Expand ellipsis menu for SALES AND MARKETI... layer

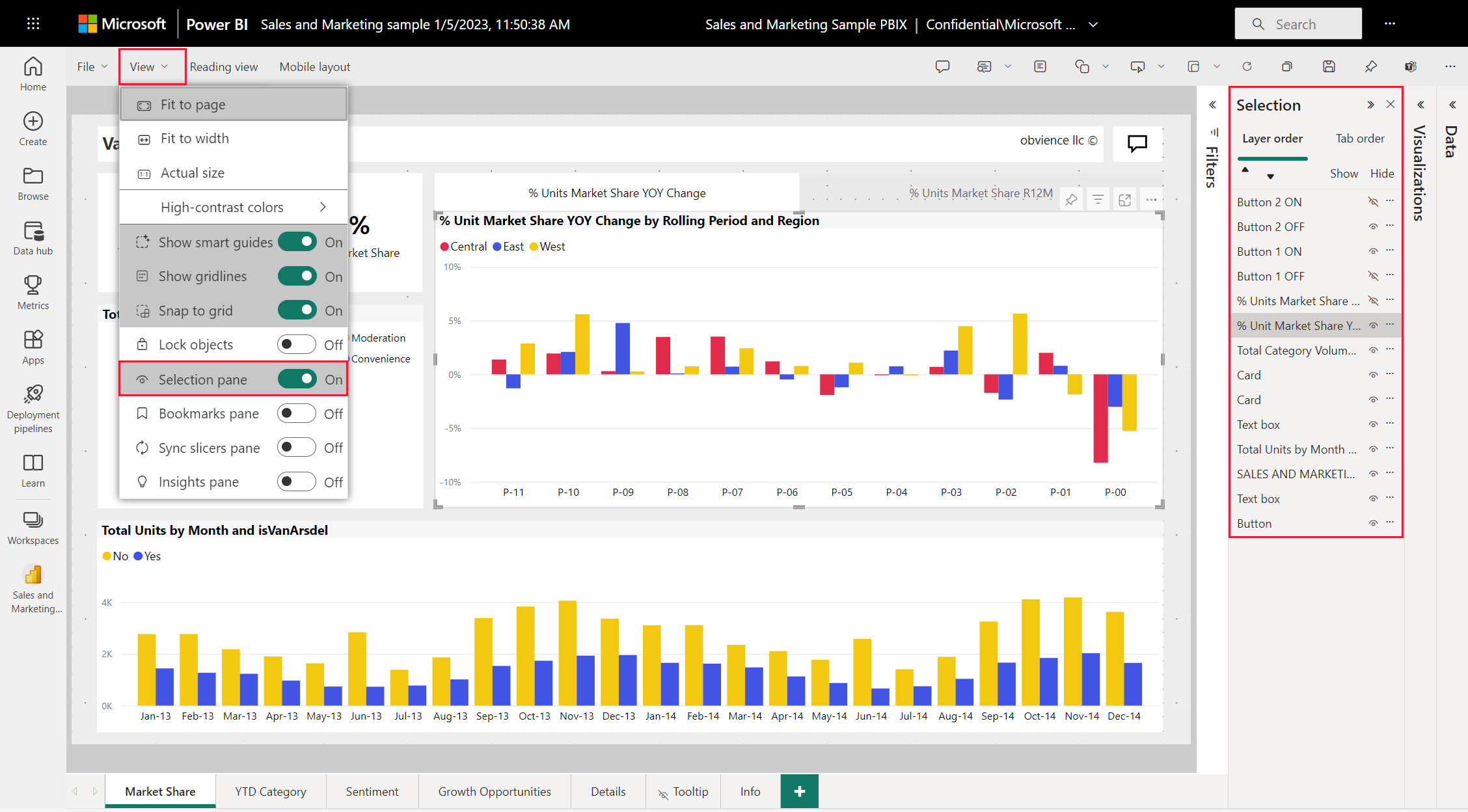point(1391,473)
